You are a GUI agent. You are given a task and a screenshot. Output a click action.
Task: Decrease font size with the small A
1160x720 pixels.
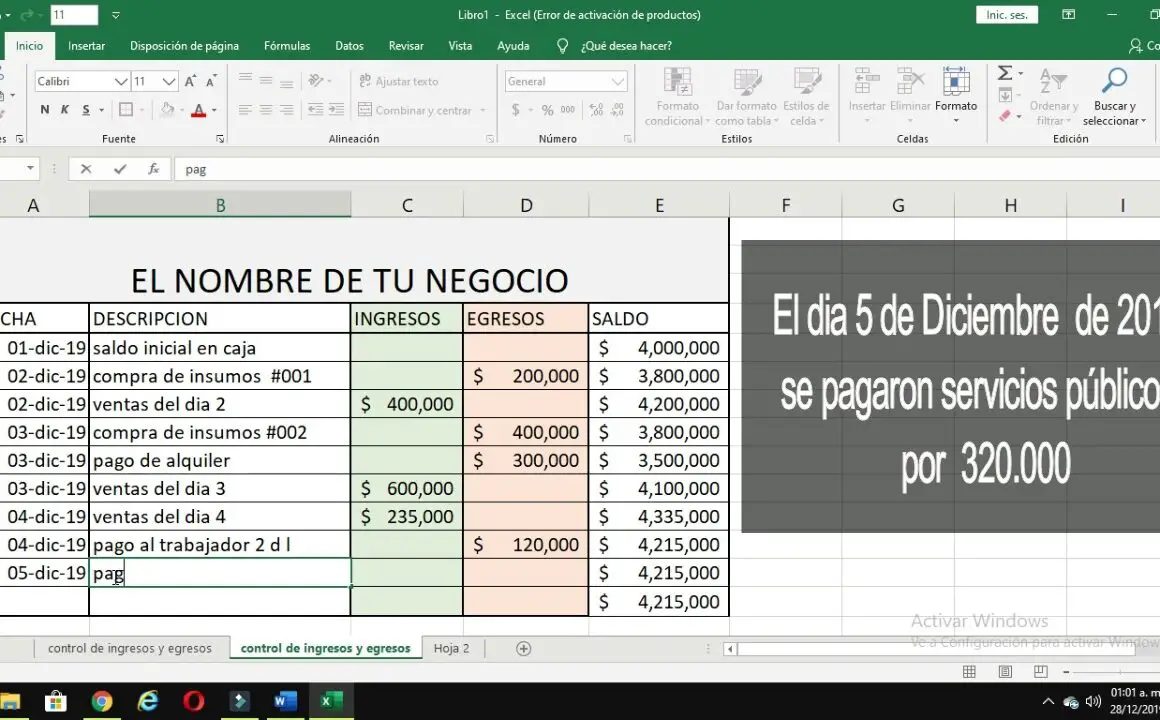pos(211,81)
